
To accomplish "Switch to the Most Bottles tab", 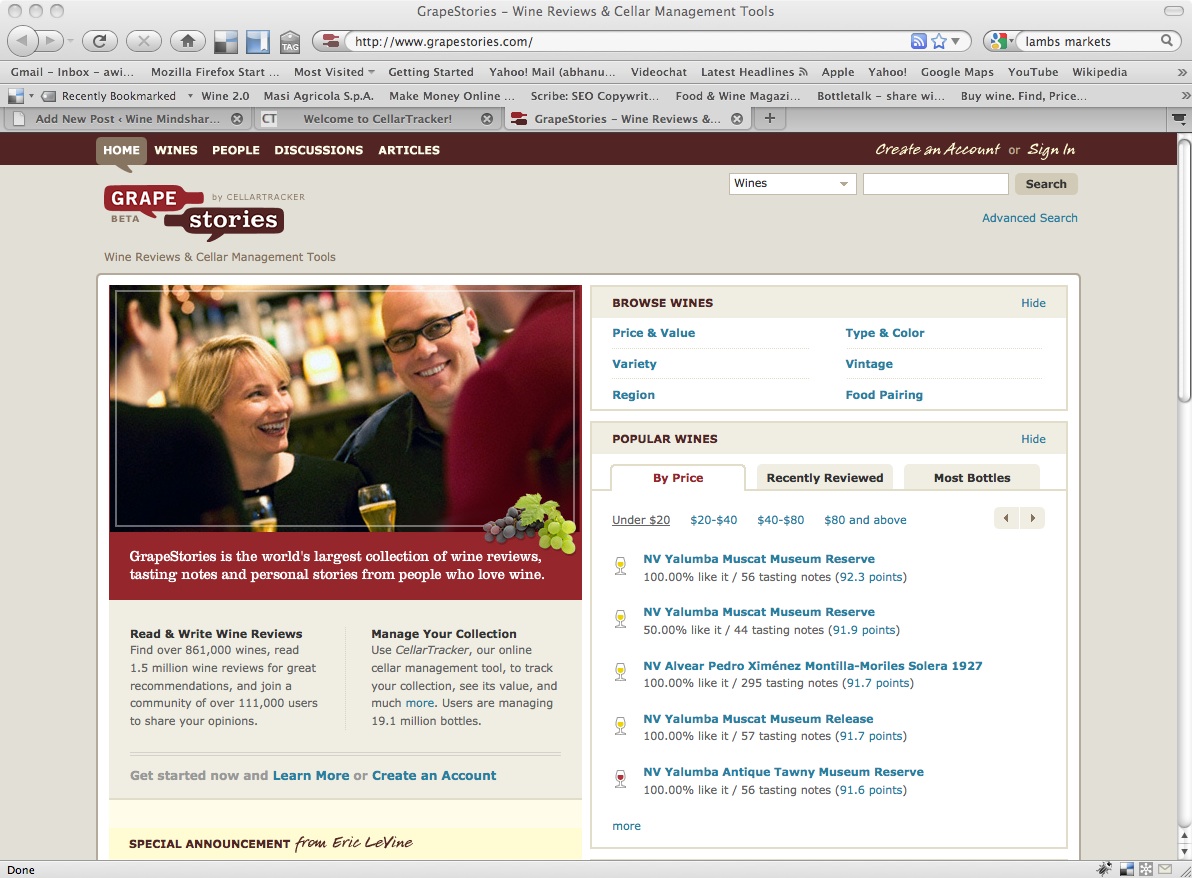I will click(972, 477).
